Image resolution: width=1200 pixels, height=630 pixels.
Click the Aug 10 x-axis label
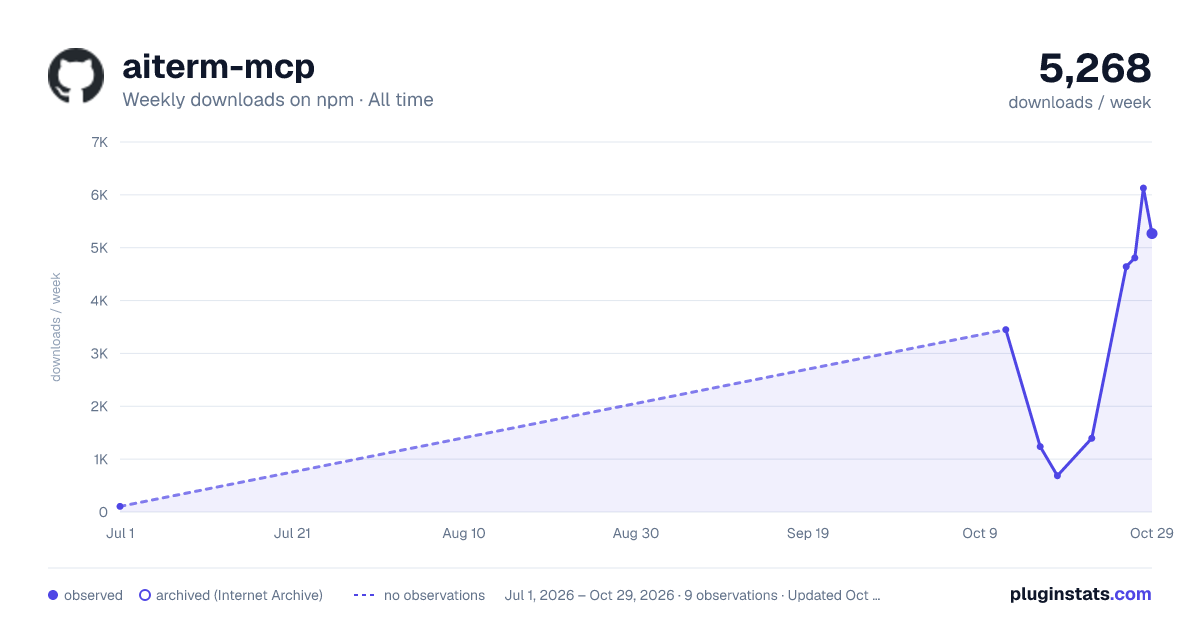click(464, 533)
